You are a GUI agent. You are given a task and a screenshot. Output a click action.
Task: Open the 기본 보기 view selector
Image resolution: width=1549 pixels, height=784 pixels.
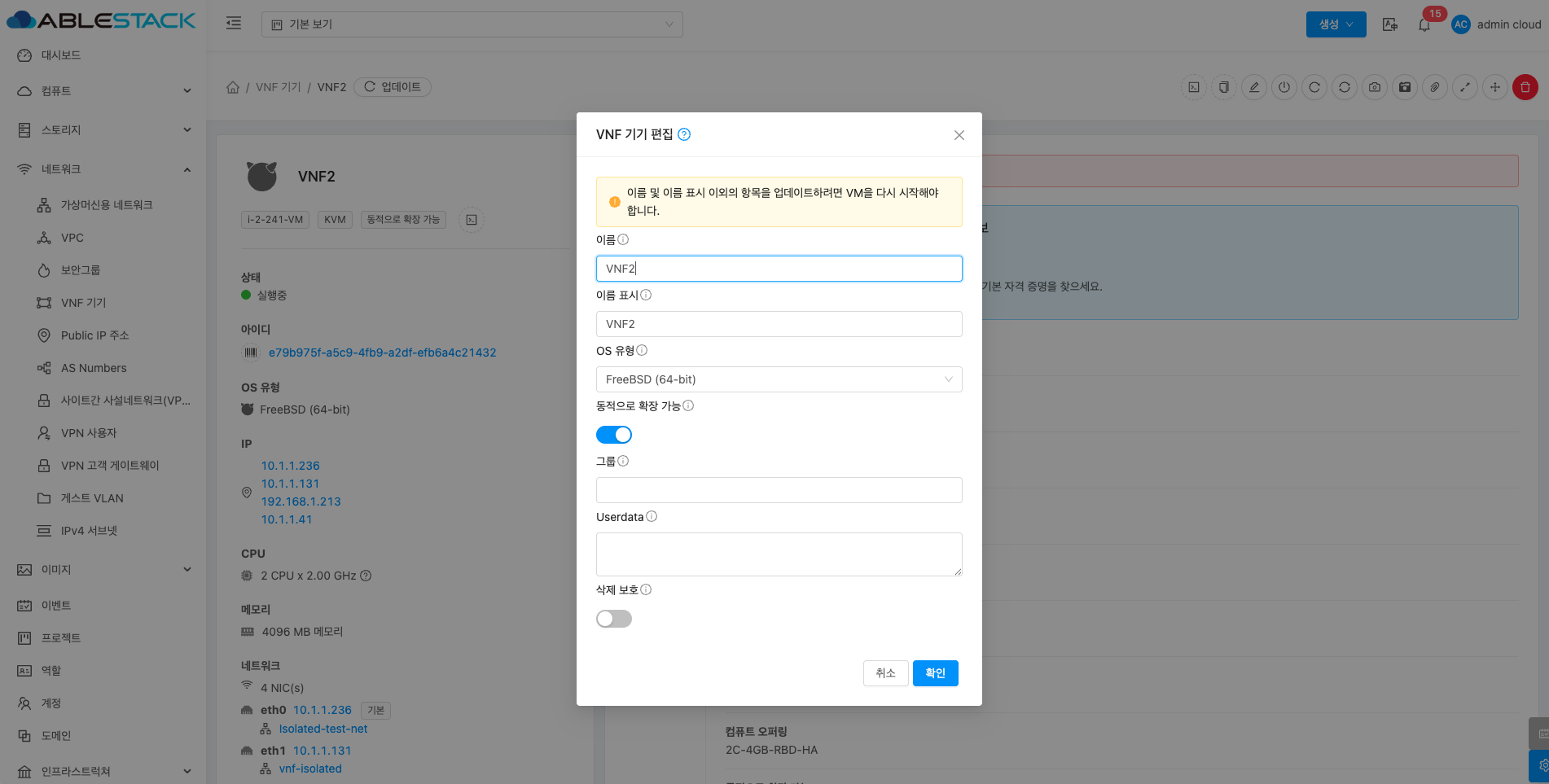[472, 24]
